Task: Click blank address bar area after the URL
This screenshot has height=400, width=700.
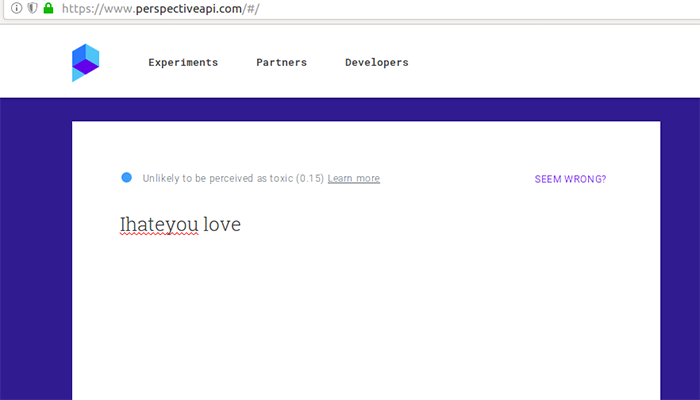Action: click(x=480, y=8)
